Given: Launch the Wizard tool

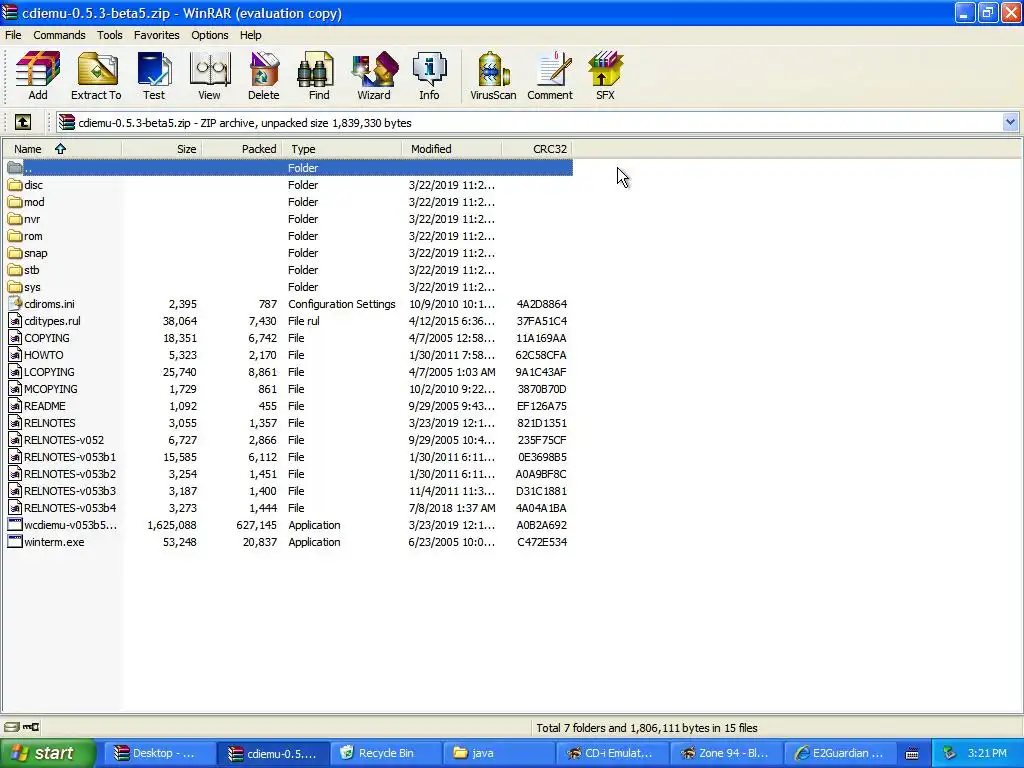Looking at the screenshot, I should coord(374,75).
